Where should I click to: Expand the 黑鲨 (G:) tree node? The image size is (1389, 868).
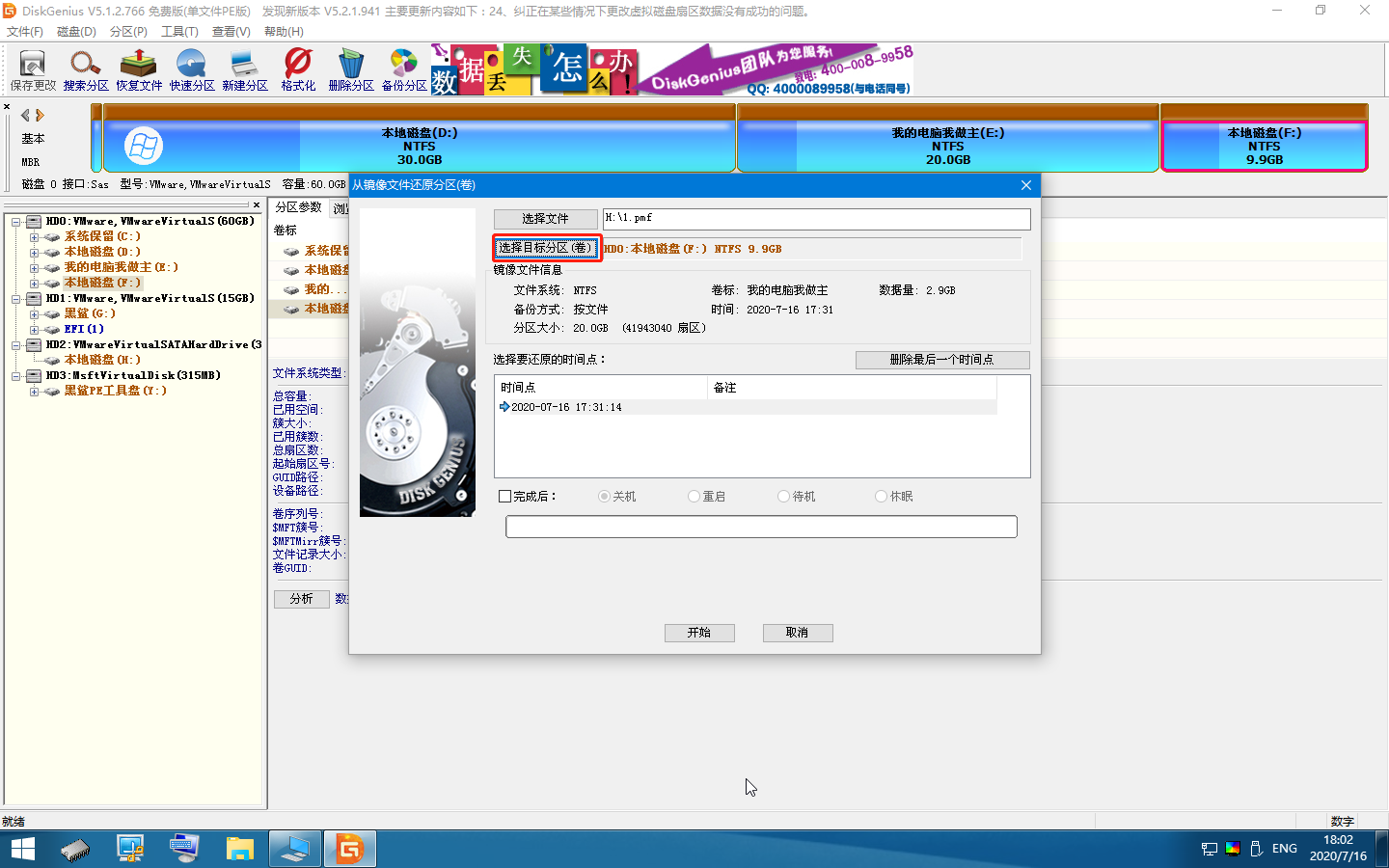pyautogui.click(x=34, y=314)
